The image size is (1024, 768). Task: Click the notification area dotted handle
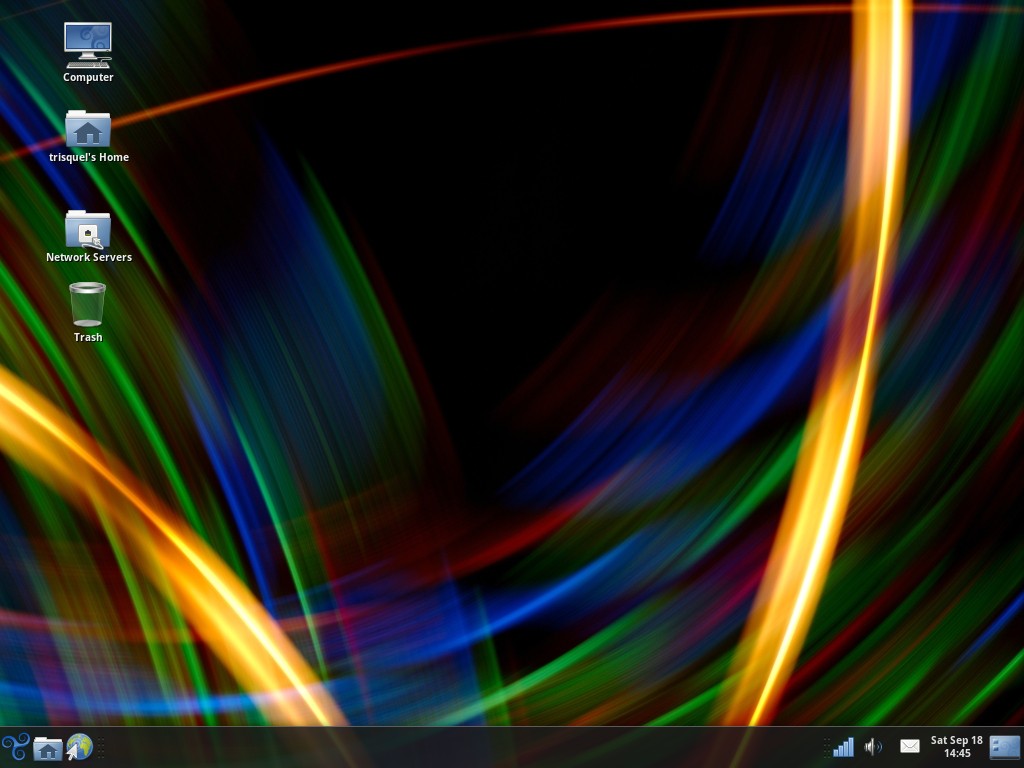(x=826, y=747)
